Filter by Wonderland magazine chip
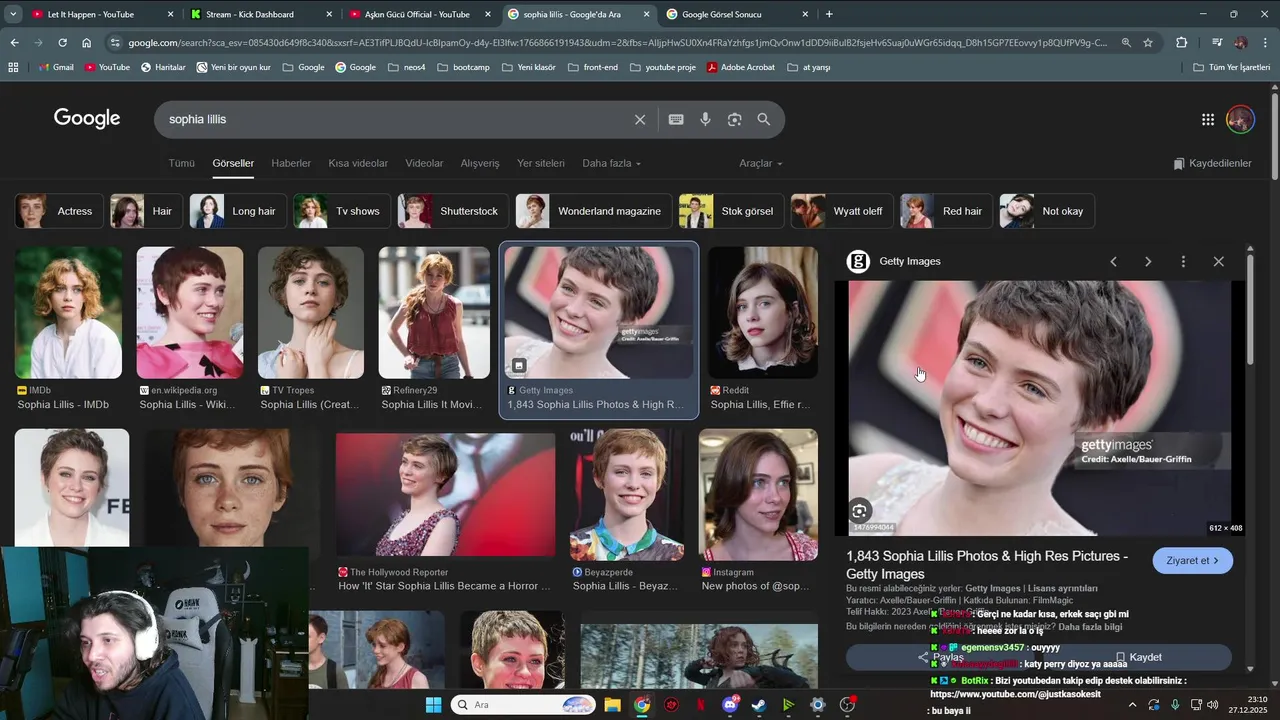 (x=593, y=211)
